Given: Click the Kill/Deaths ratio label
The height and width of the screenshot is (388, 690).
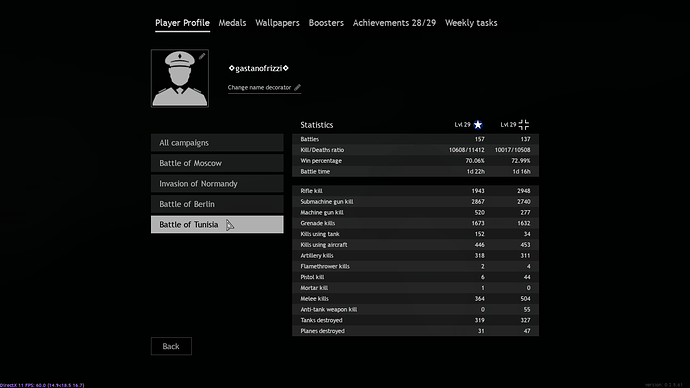Looking at the screenshot, I should click(x=322, y=150).
